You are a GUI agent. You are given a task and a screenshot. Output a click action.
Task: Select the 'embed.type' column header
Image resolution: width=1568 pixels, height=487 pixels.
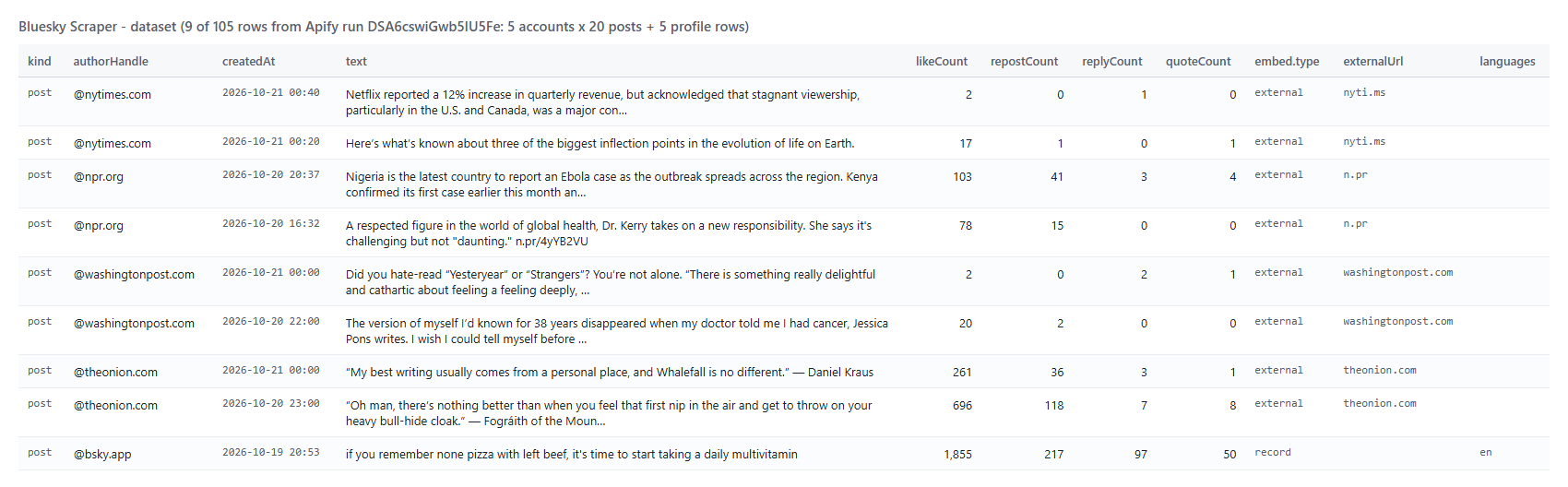point(1287,62)
